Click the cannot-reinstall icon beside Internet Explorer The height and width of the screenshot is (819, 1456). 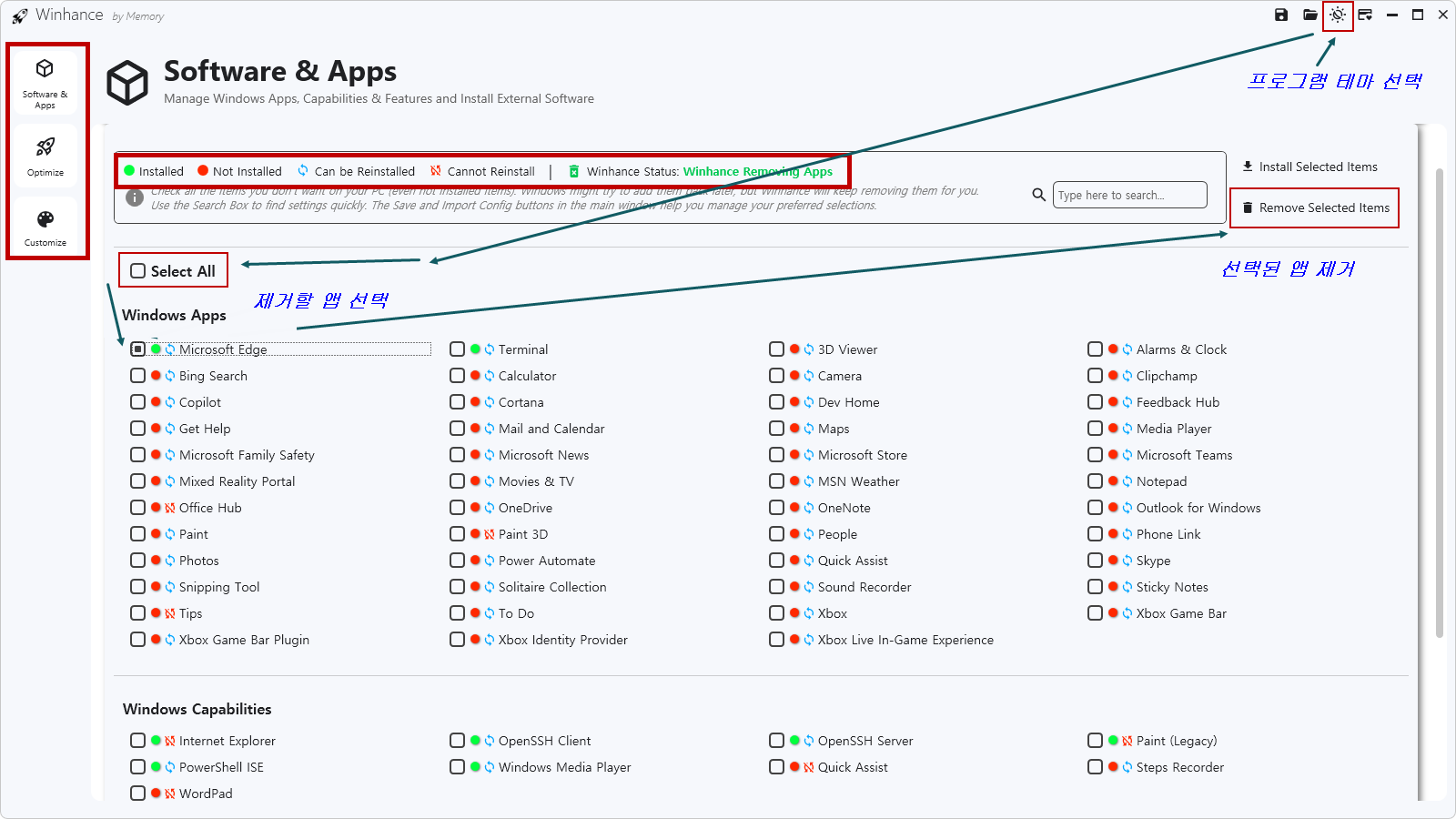point(170,741)
